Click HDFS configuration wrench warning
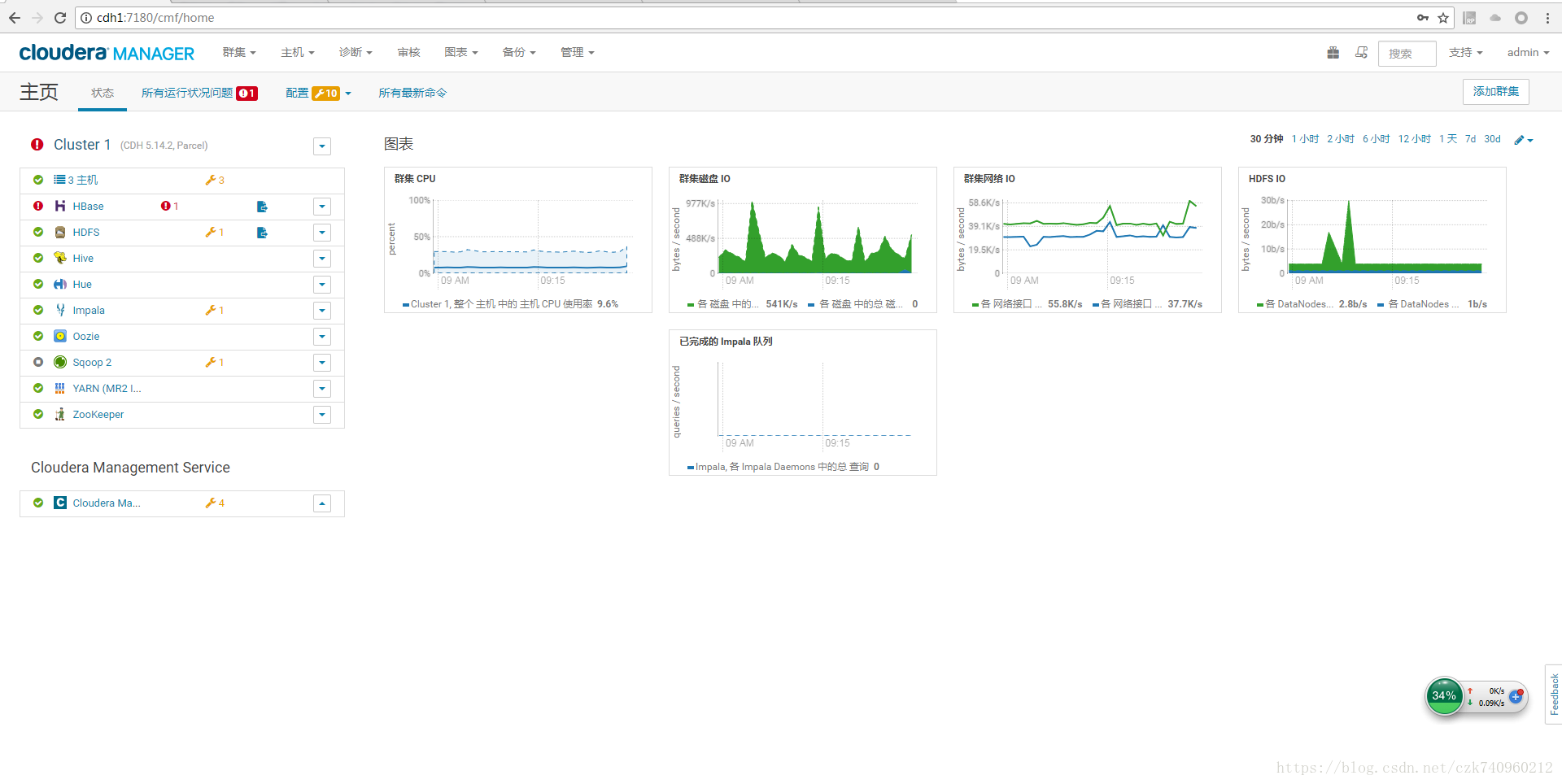This screenshot has height=784, width=1562. click(215, 232)
